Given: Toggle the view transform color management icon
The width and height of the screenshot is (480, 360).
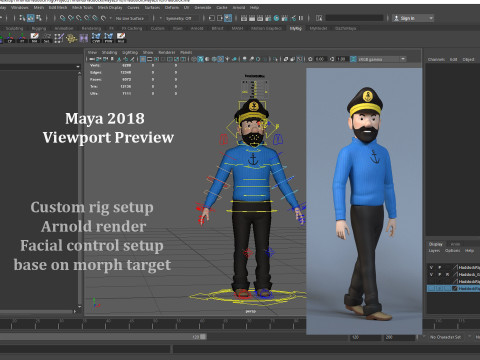Looking at the screenshot, I should coord(353,59).
